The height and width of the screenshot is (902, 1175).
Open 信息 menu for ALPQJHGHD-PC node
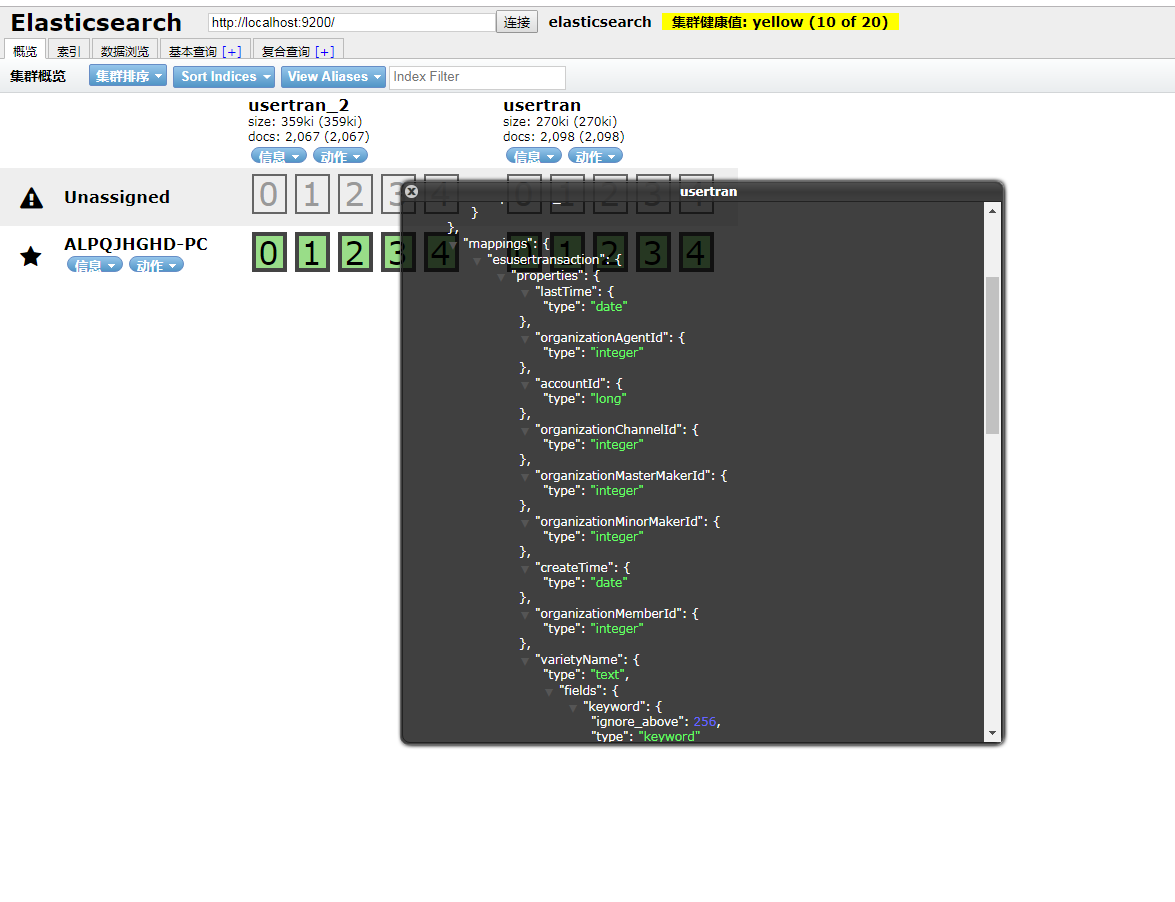pyautogui.click(x=94, y=264)
